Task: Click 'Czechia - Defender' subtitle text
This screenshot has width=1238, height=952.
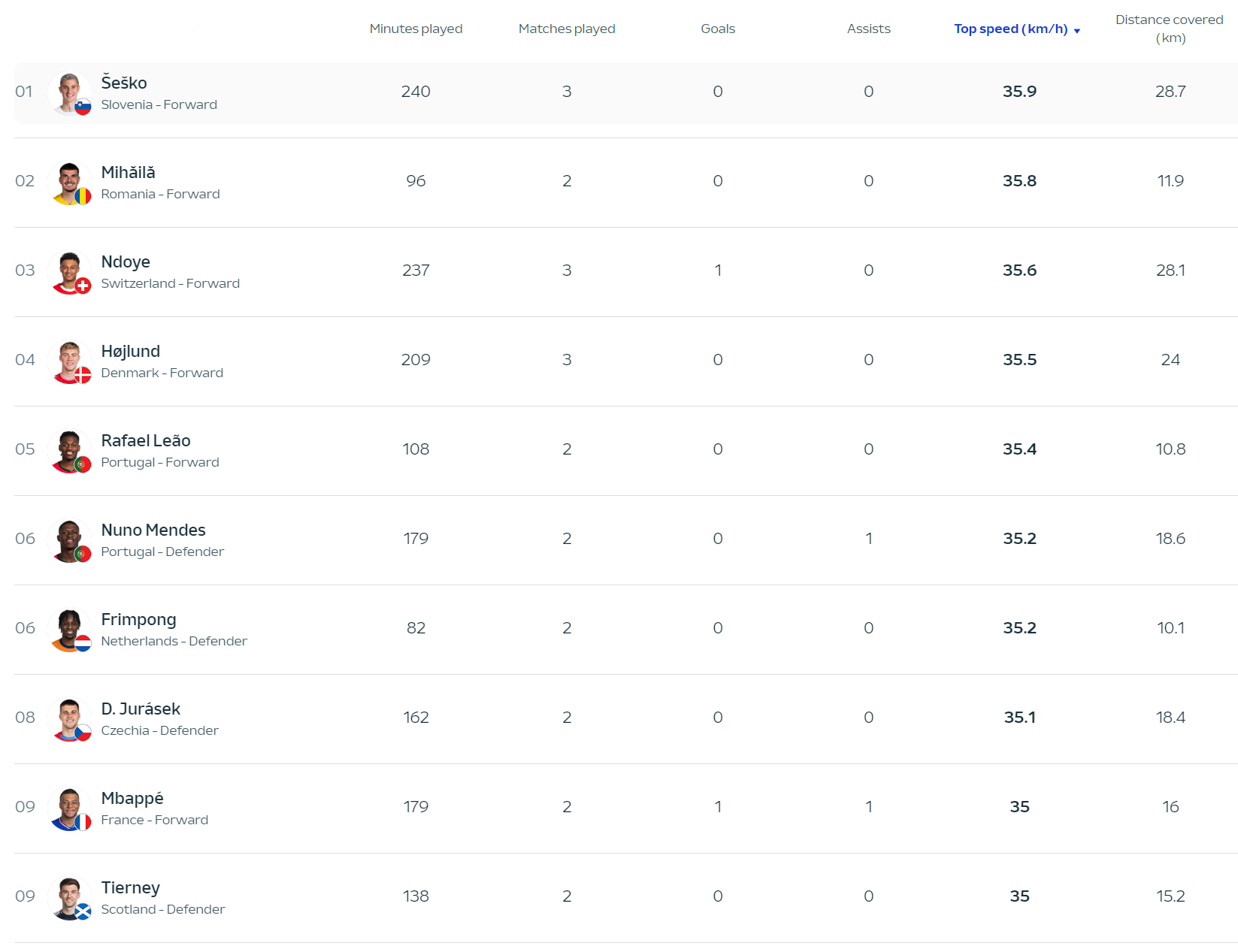Action: coord(160,730)
